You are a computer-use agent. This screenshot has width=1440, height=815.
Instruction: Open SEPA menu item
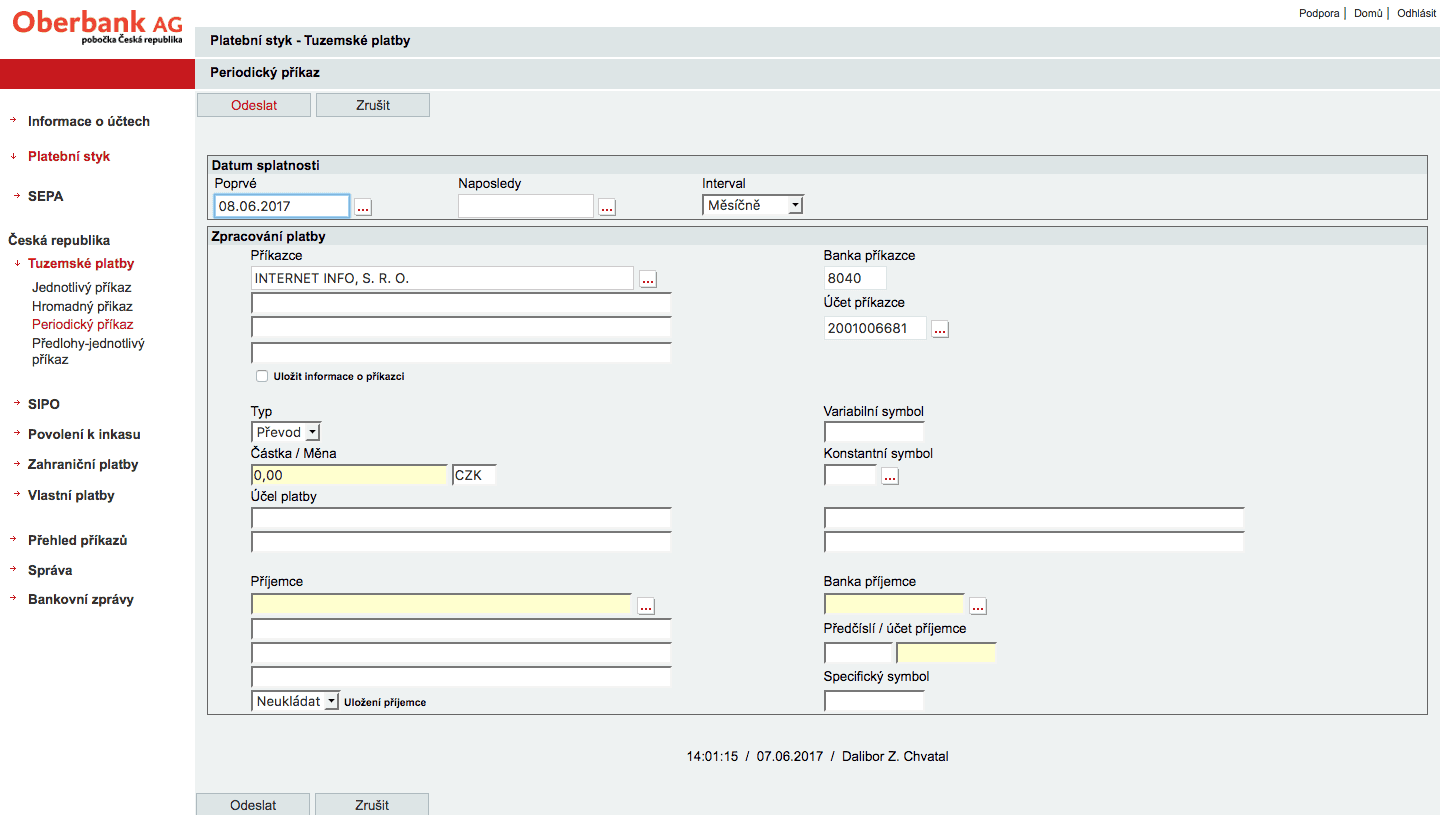click(46, 196)
